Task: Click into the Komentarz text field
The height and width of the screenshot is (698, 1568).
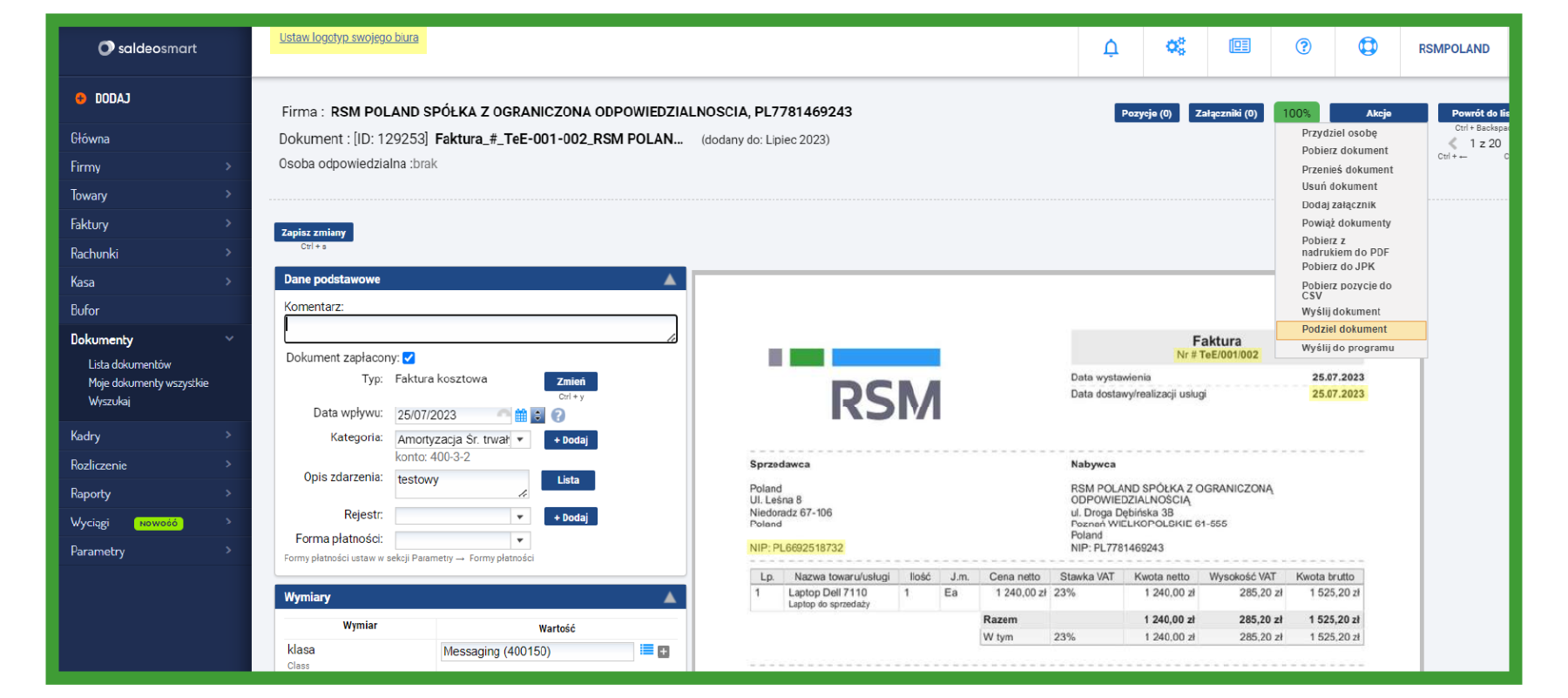Action: (480, 329)
